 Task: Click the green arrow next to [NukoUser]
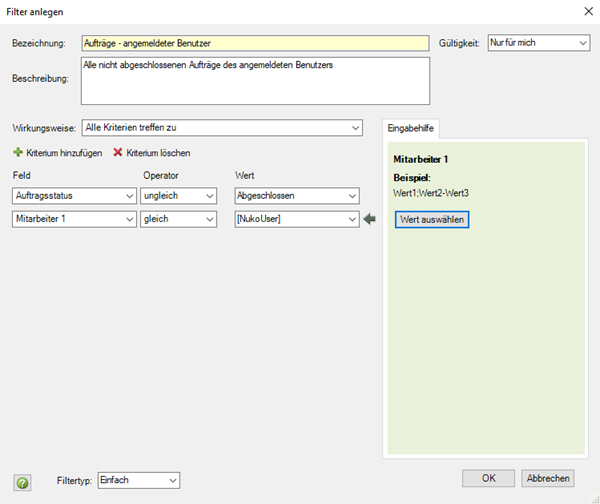point(369,219)
